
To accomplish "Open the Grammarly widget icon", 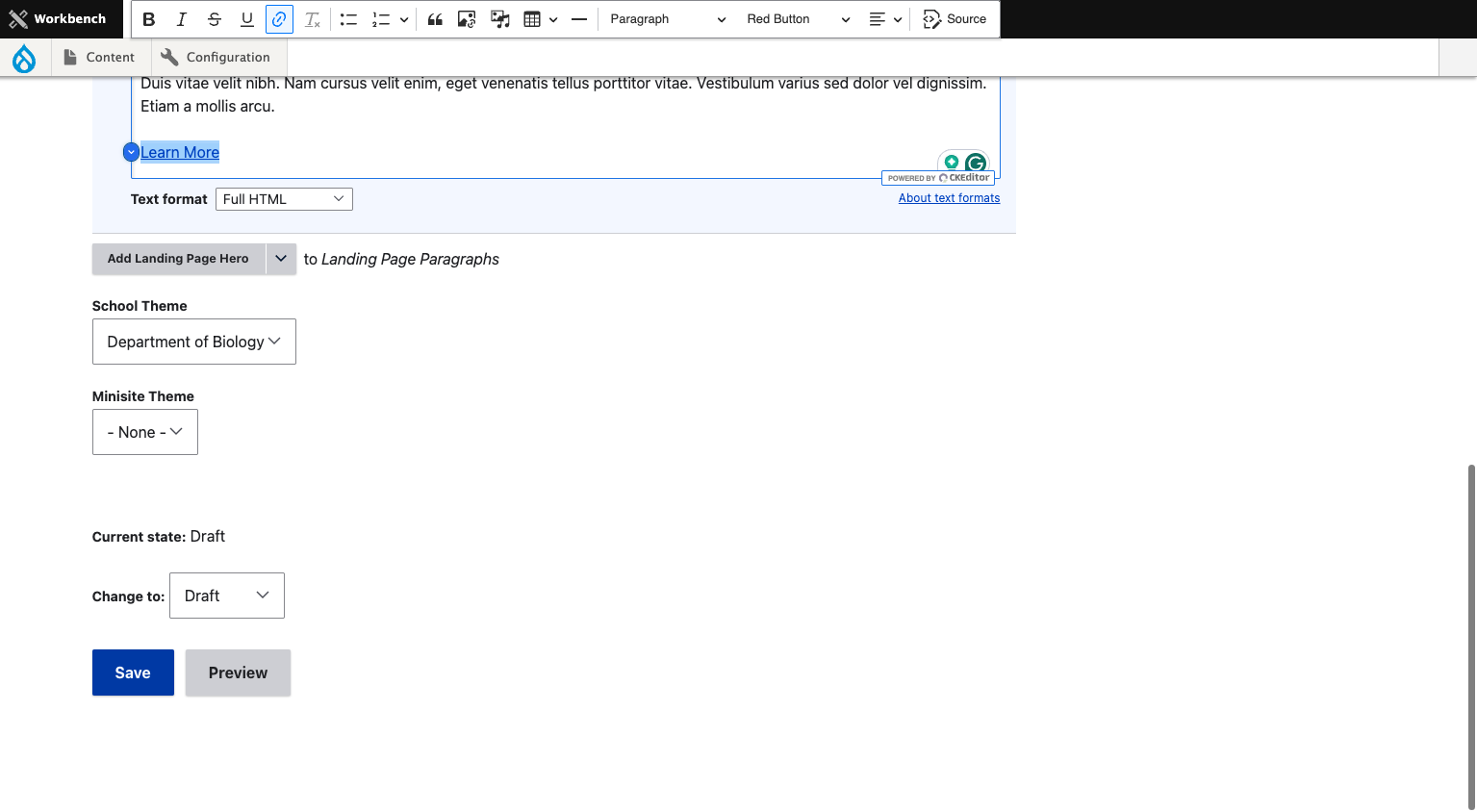I will point(975,163).
